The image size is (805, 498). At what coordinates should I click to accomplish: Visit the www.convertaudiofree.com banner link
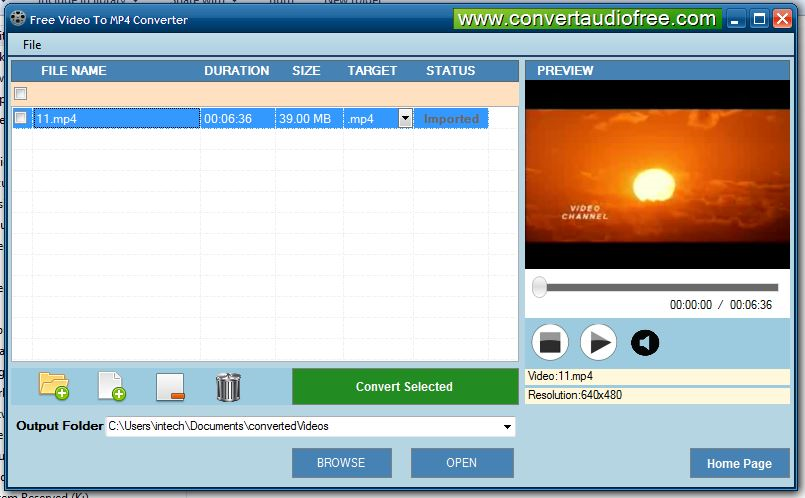(587, 19)
